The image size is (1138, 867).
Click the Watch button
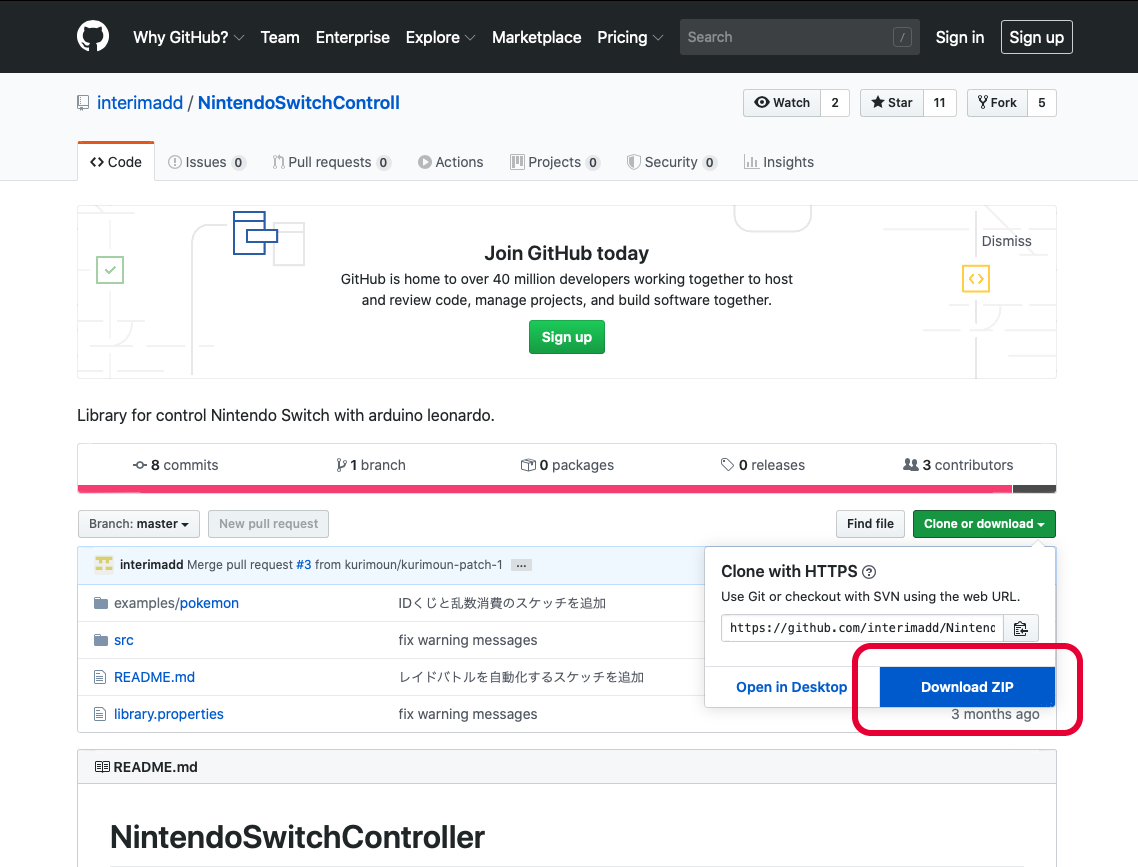tap(782, 103)
